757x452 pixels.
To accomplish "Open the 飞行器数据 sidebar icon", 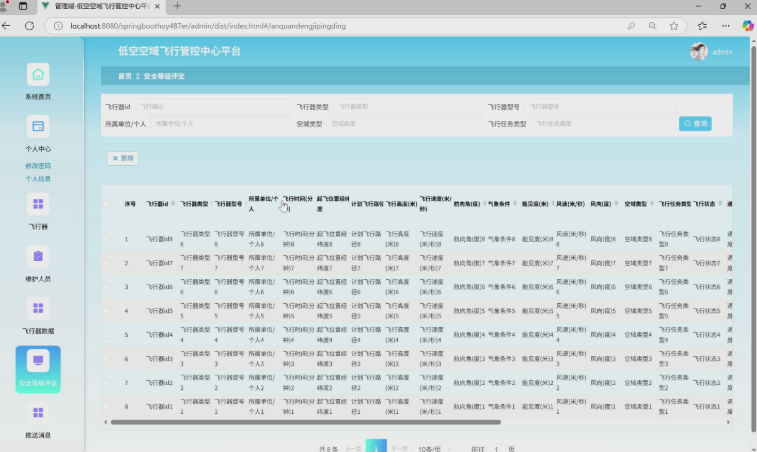I will point(38,309).
